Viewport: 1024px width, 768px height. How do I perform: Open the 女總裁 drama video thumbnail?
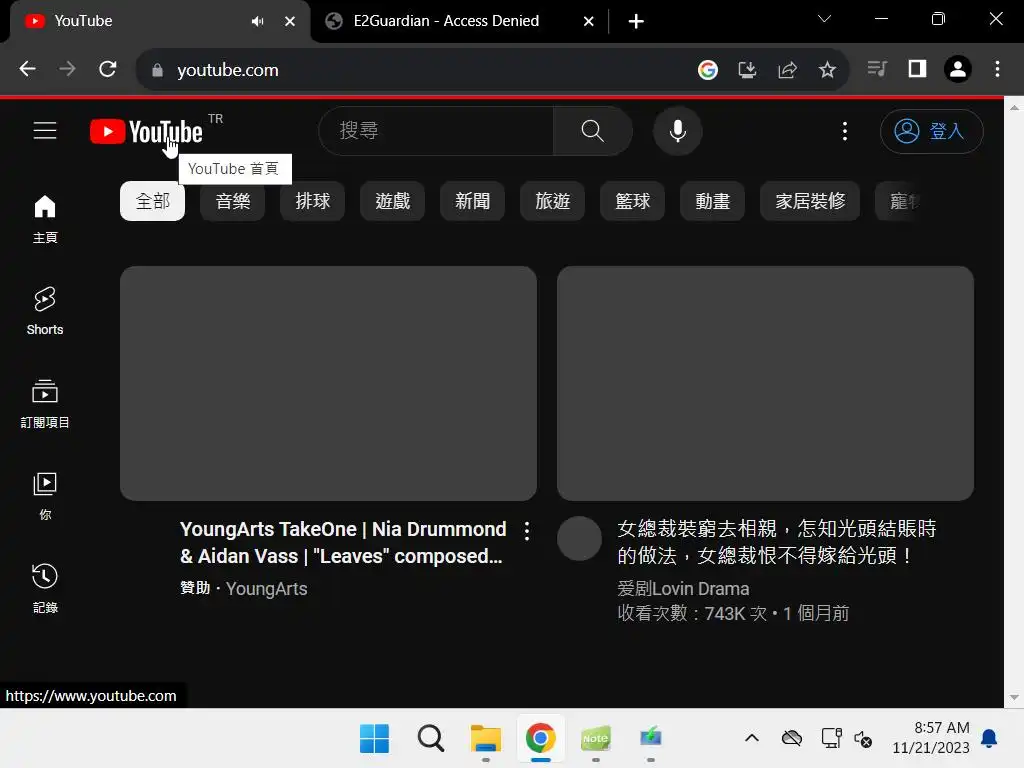[765, 383]
